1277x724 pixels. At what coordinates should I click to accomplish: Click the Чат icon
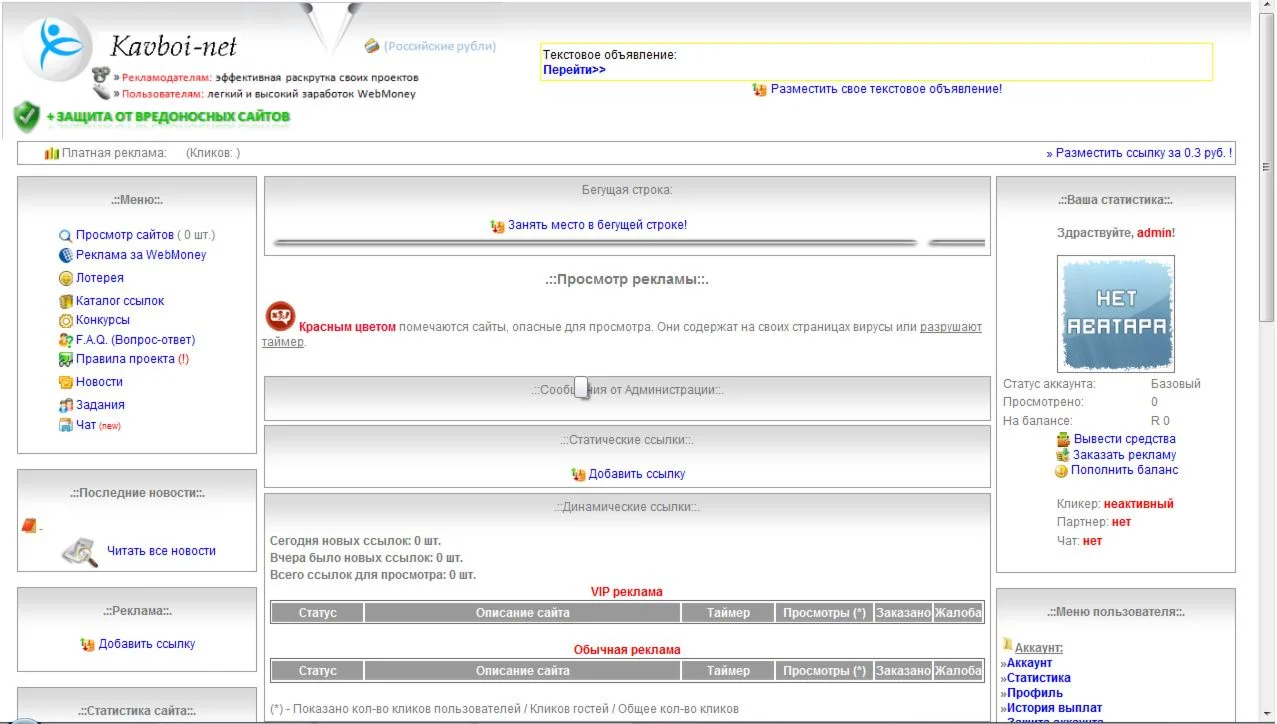click(66, 425)
